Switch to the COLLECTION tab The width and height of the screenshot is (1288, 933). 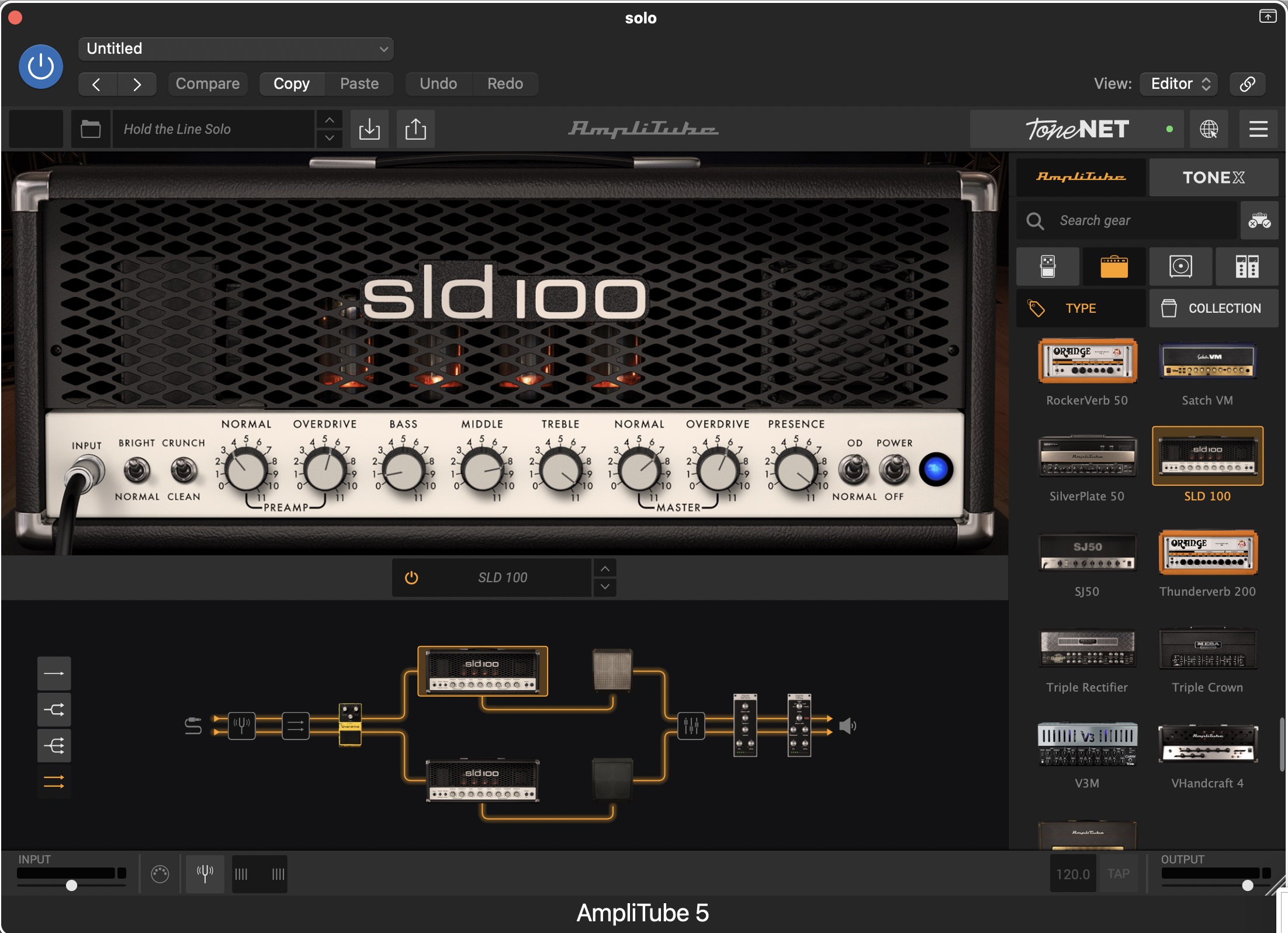click(1213, 308)
